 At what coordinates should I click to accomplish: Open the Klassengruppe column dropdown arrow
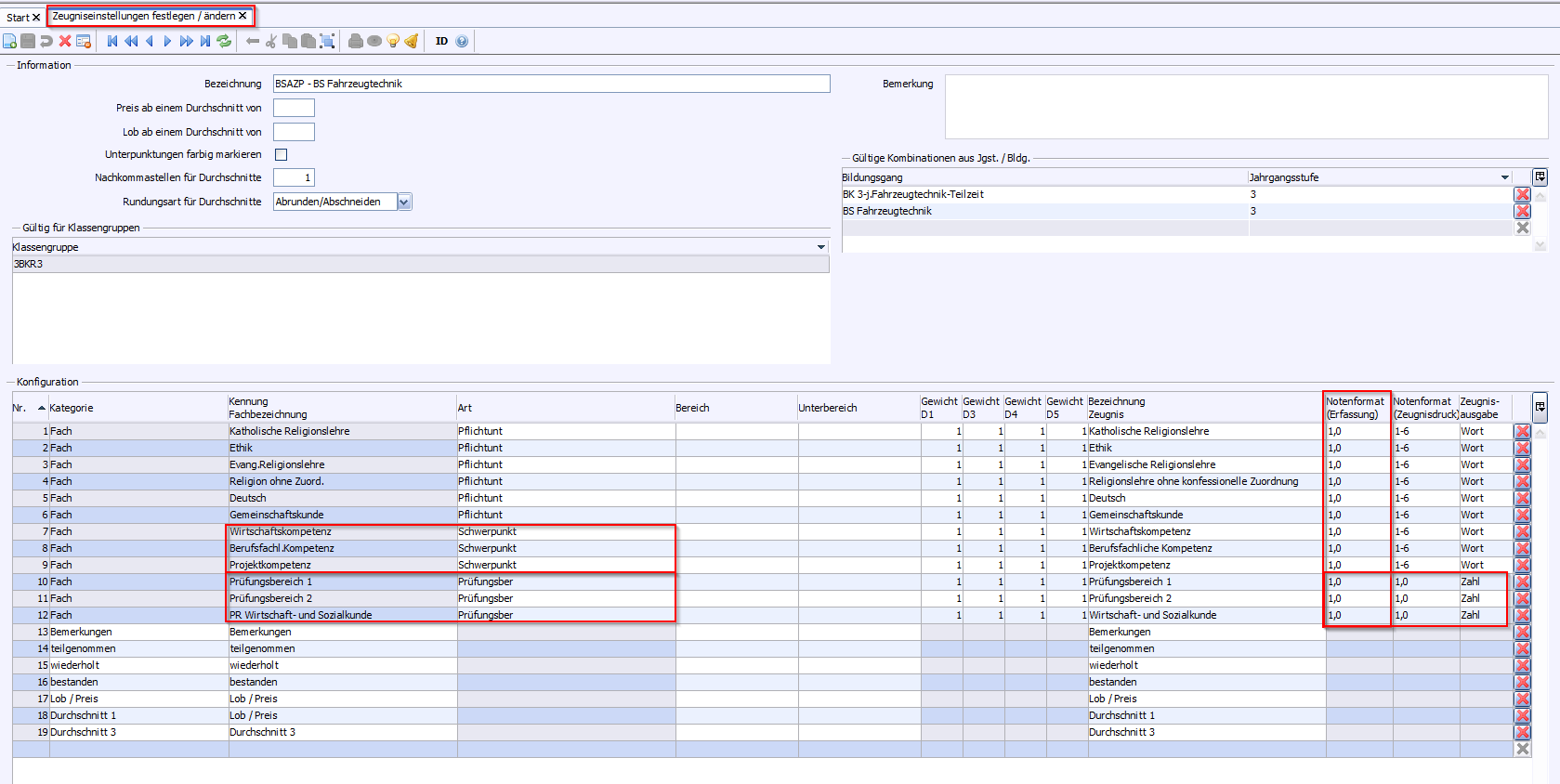pos(820,247)
